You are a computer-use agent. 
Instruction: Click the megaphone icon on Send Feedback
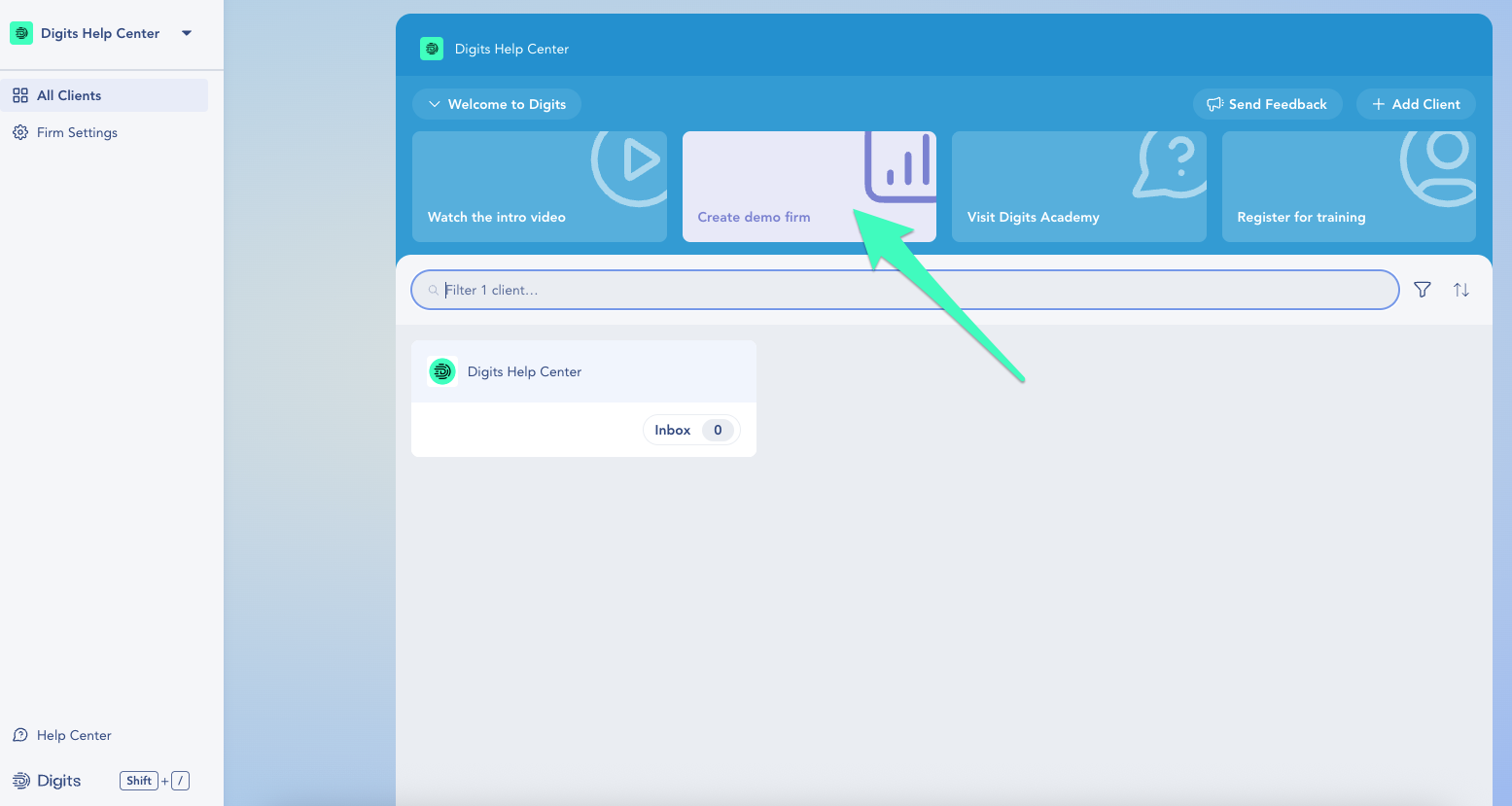tap(1214, 104)
